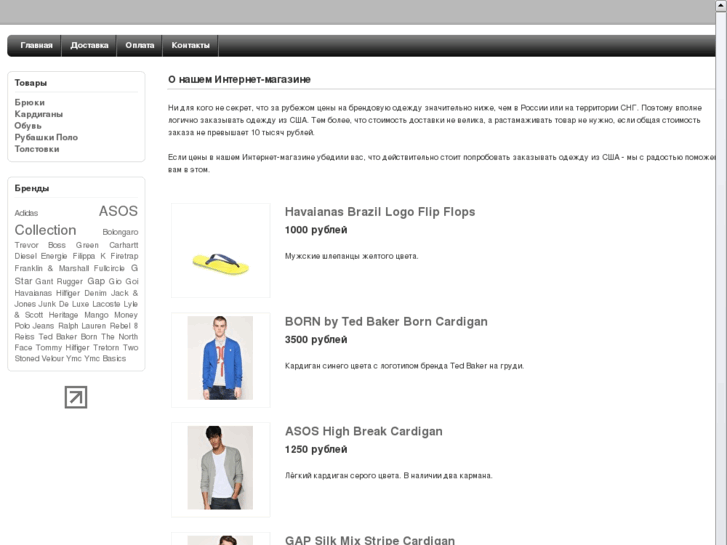
Task: Choose the Mango brand tag
Action: 96,315
